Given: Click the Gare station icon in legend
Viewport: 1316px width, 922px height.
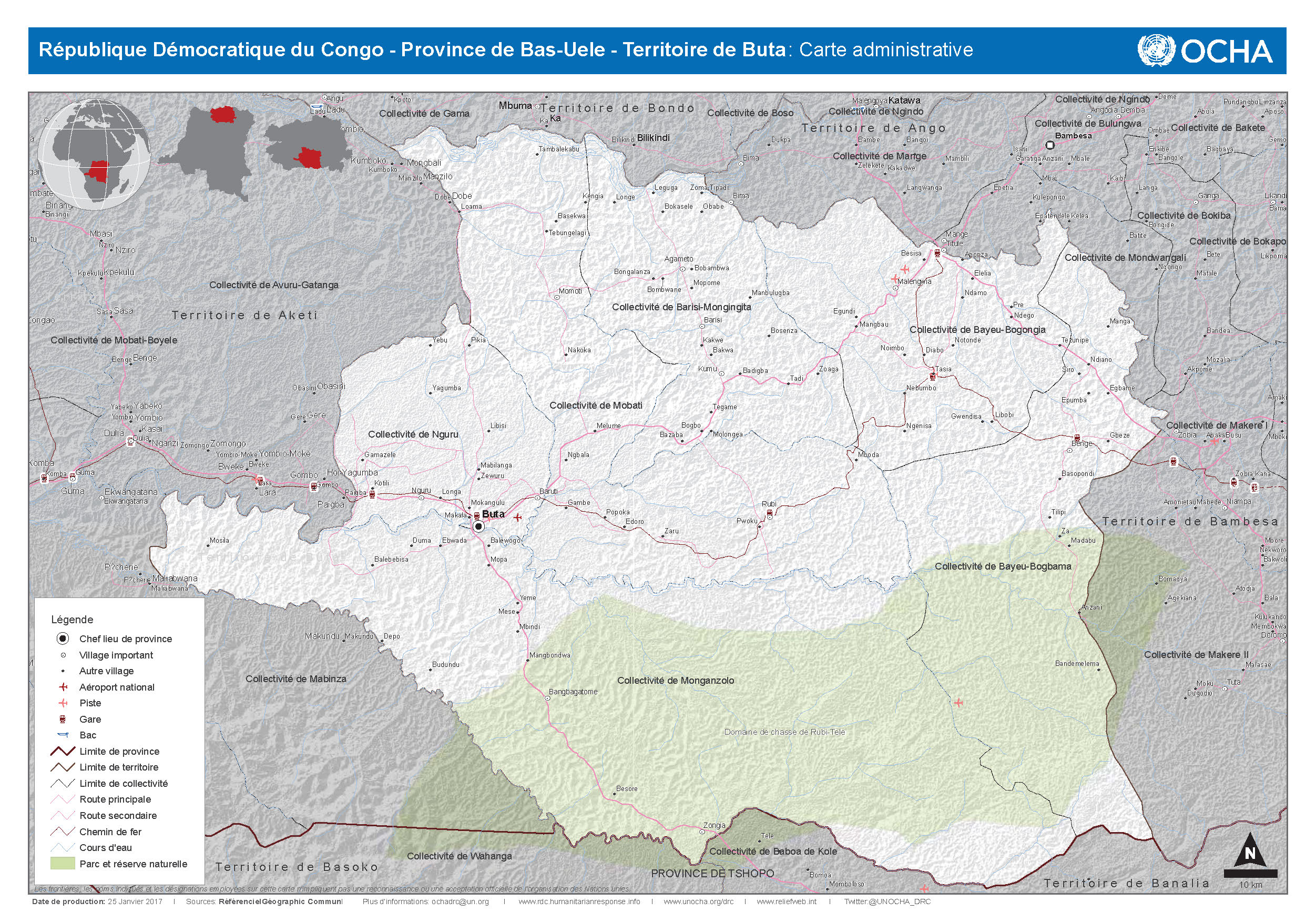Looking at the screenshot, I should pos(63,719).
